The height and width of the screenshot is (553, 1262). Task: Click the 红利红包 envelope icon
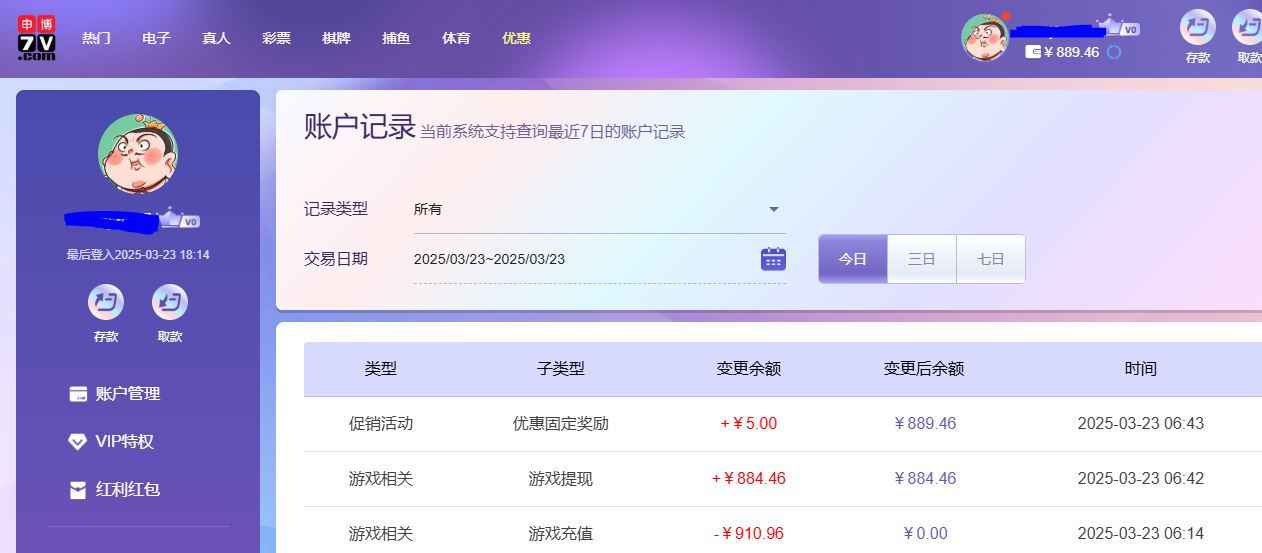tap(77, 490)
